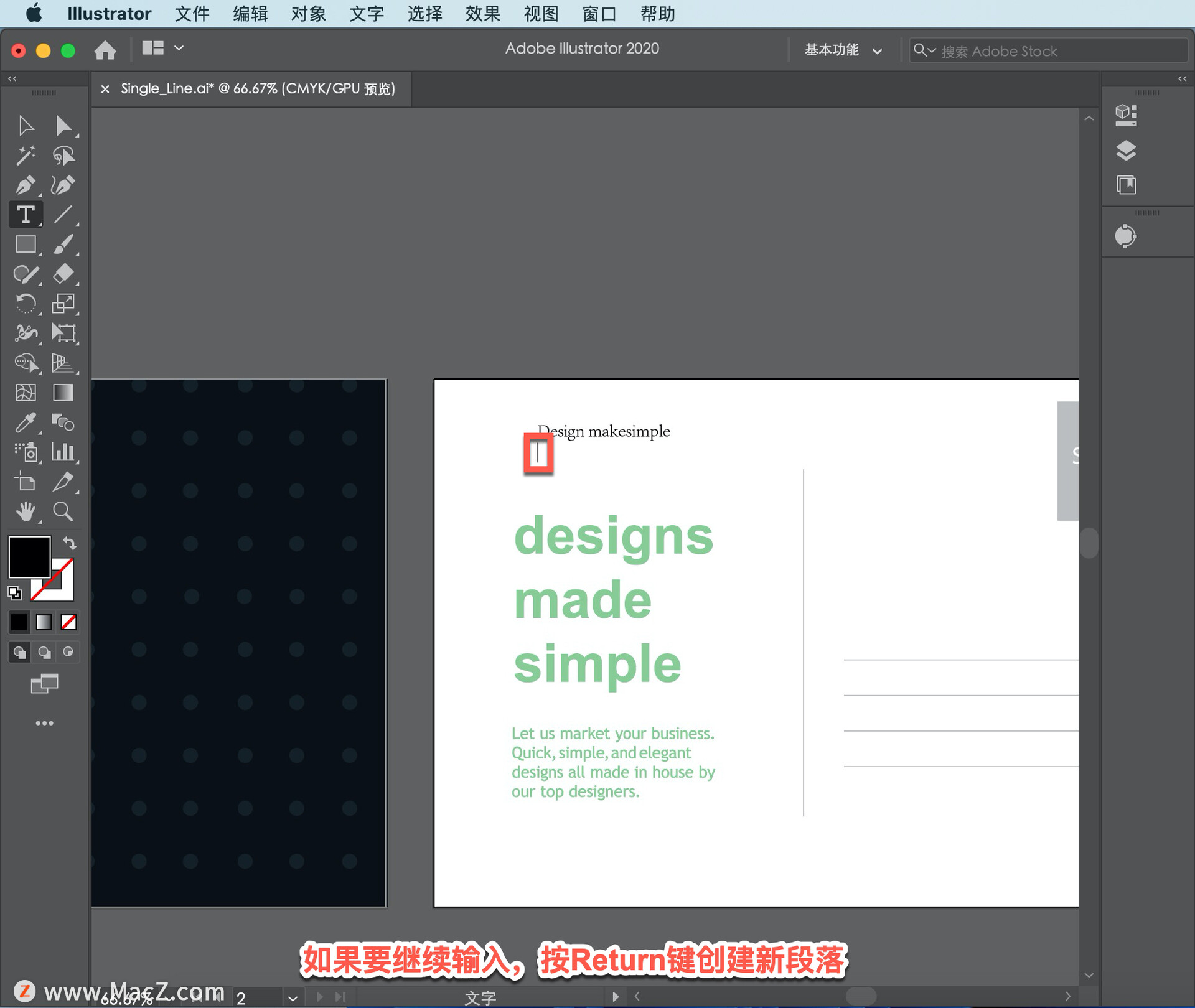Image resolution: width=1195 pixels, height=1008 pixels.
Task: Open the Layers panel icon
Action: (x=1126, y=151)
